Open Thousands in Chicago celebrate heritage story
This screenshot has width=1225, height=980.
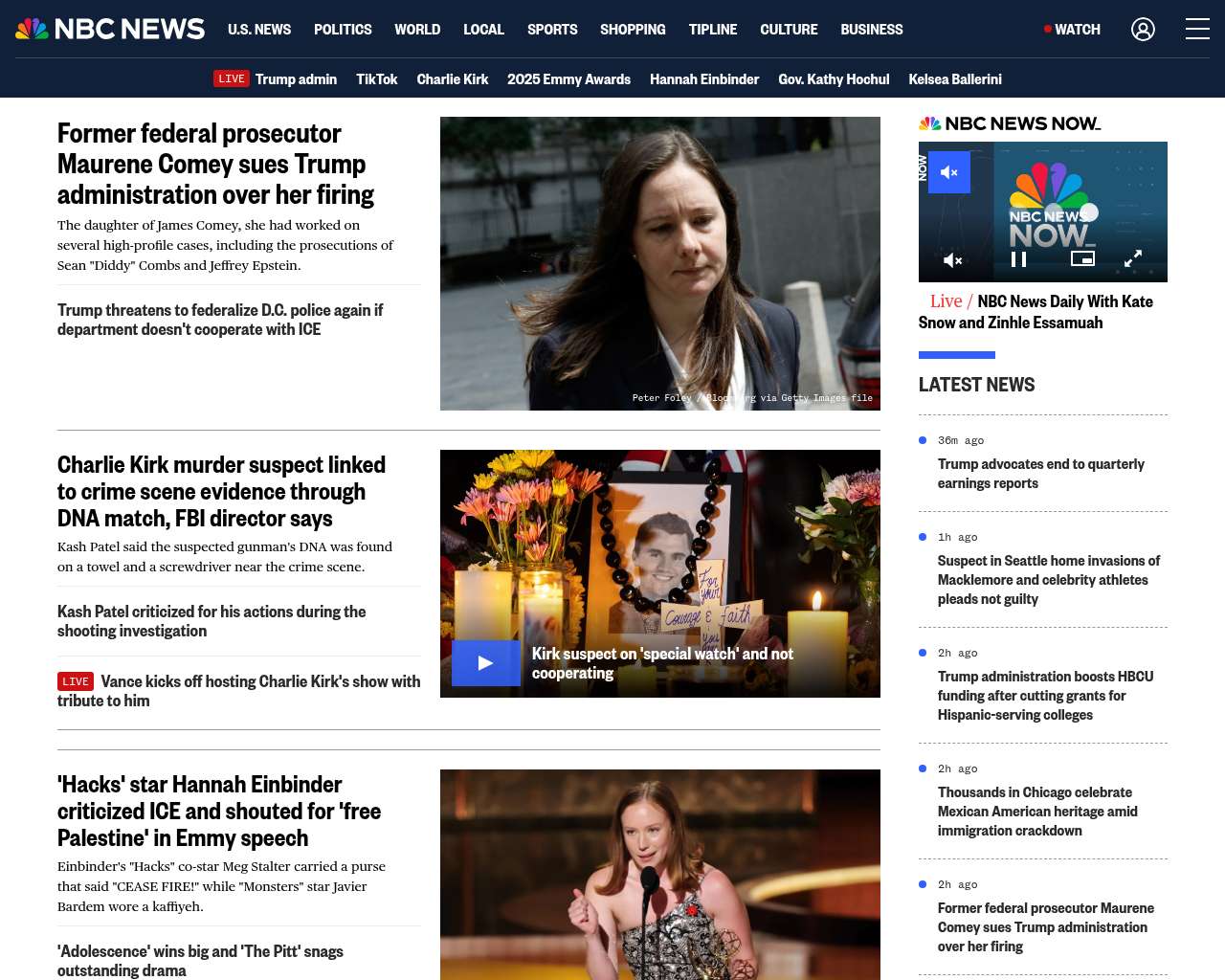click(1037, 812)
